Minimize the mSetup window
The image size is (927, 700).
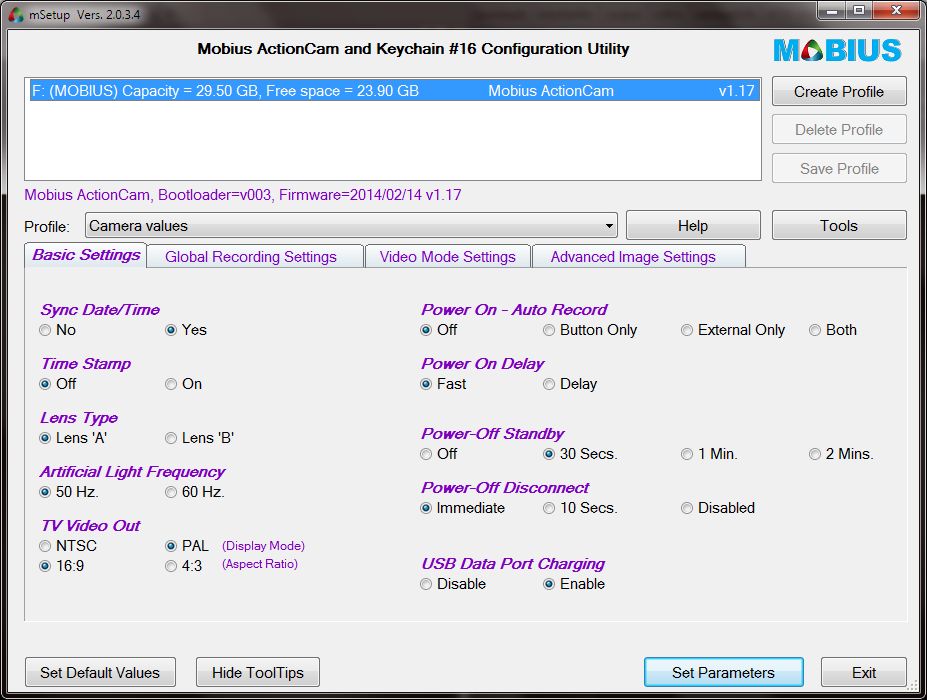click(831, 11)
